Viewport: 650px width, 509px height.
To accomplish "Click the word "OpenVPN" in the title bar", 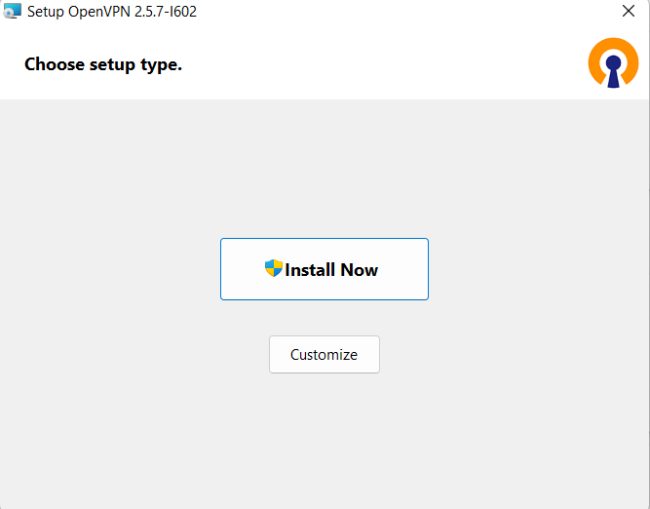I will coord(99,12).
